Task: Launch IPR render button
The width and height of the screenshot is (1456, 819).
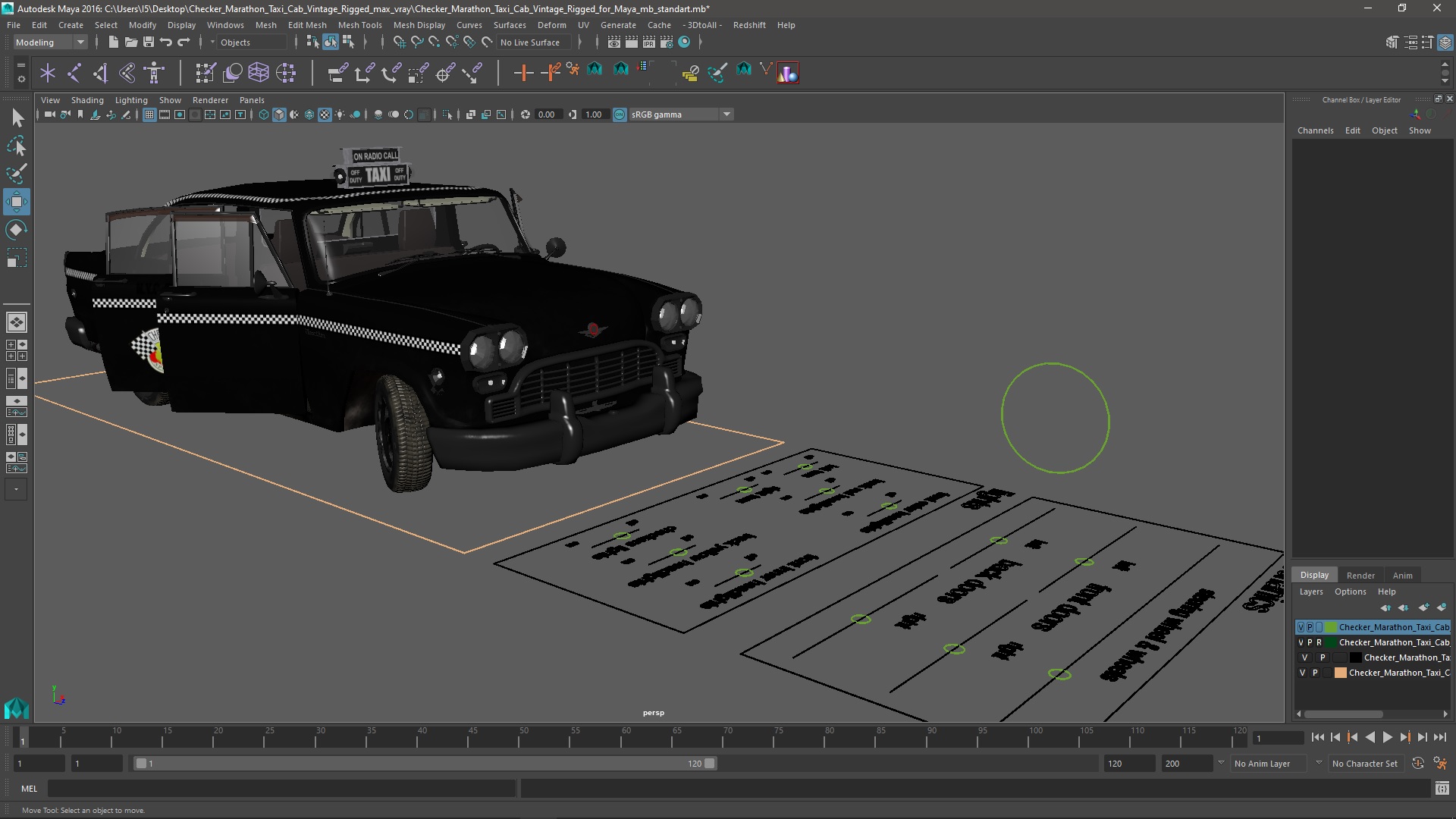Action: [649, 42]
